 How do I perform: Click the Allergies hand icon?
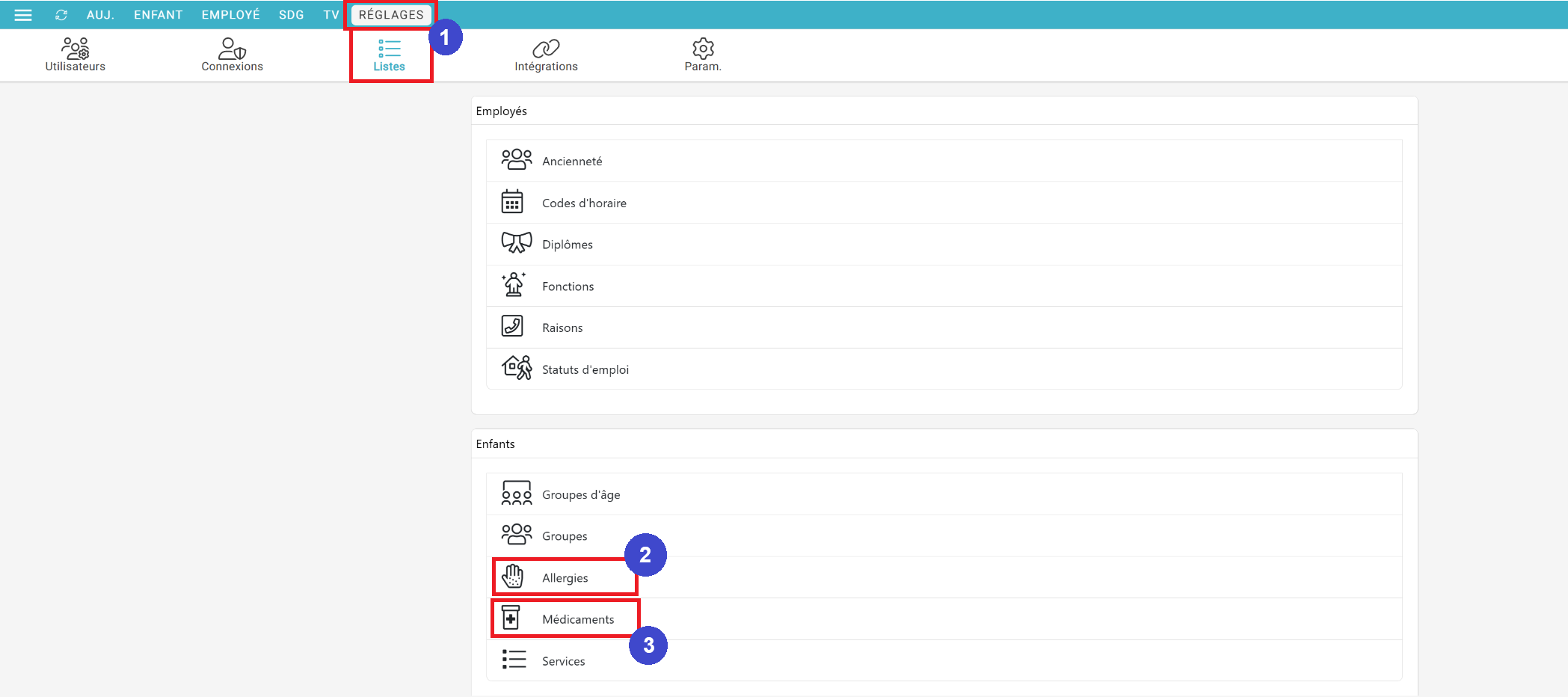513,577
